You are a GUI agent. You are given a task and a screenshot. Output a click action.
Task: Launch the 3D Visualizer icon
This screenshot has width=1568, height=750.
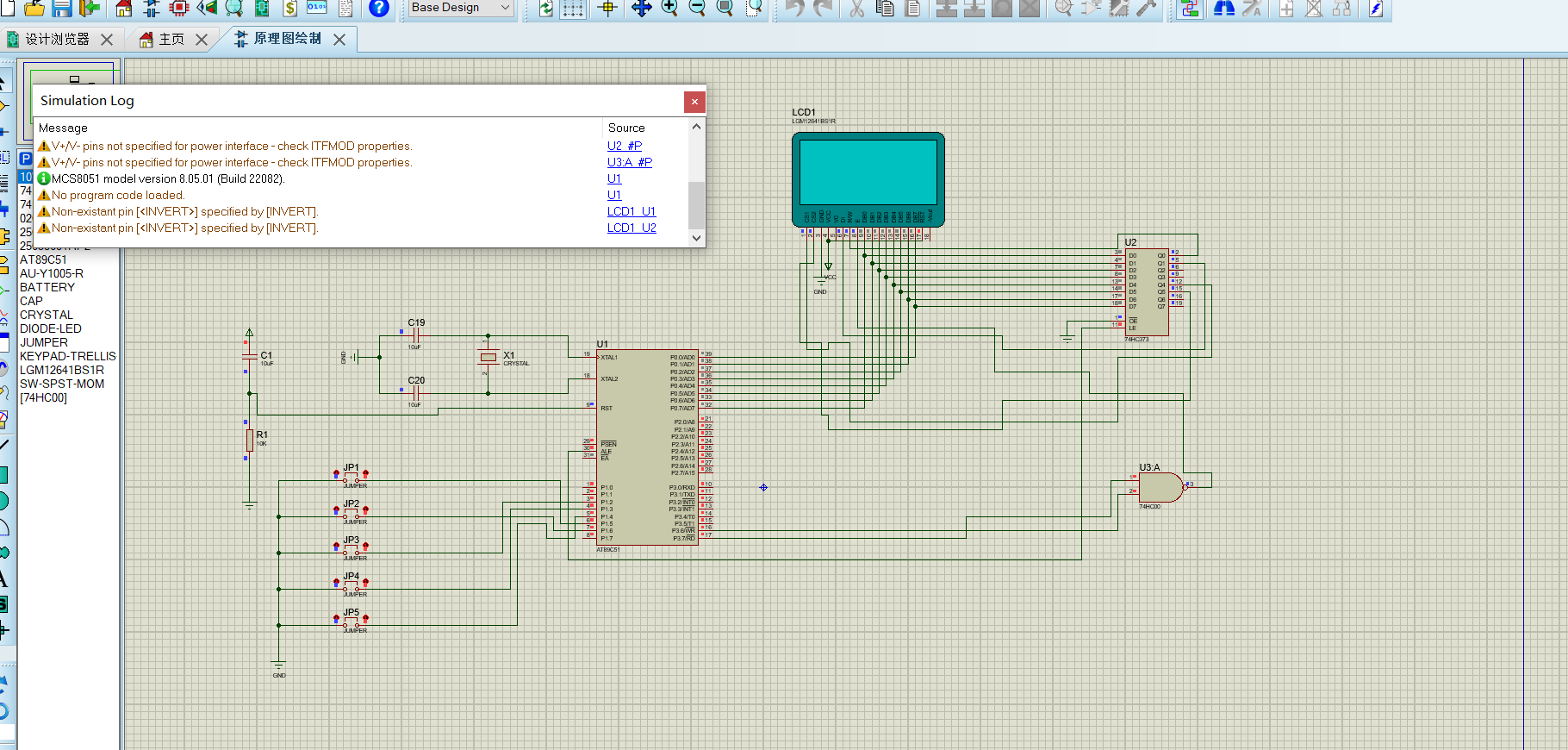pos(206,9)
